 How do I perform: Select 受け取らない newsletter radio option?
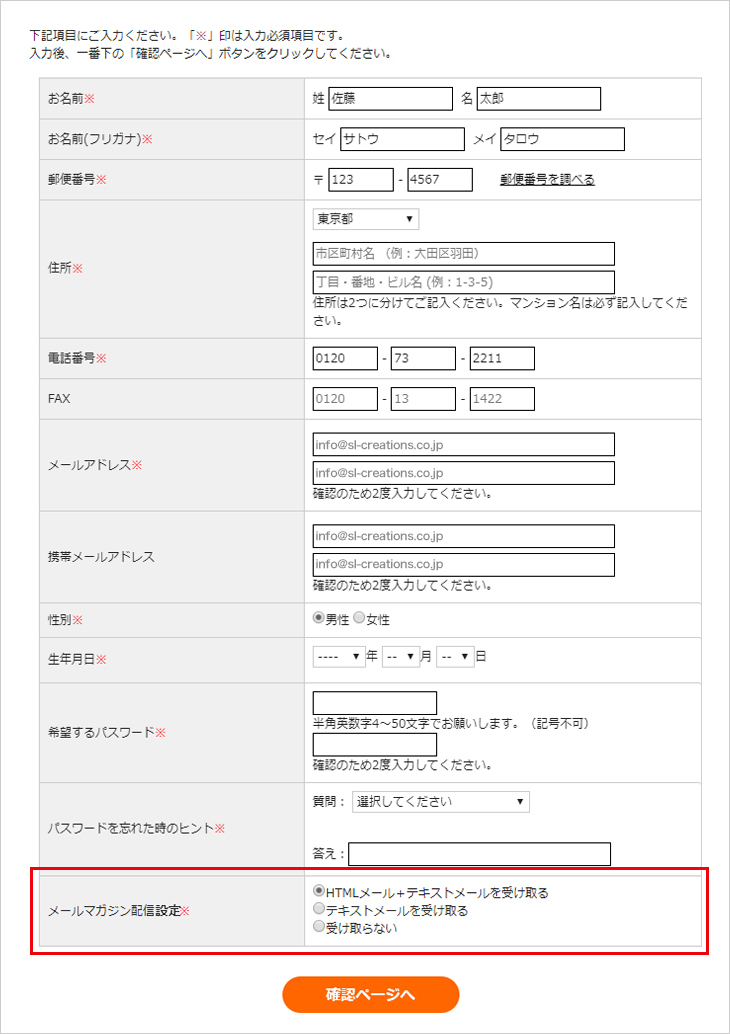319,927
